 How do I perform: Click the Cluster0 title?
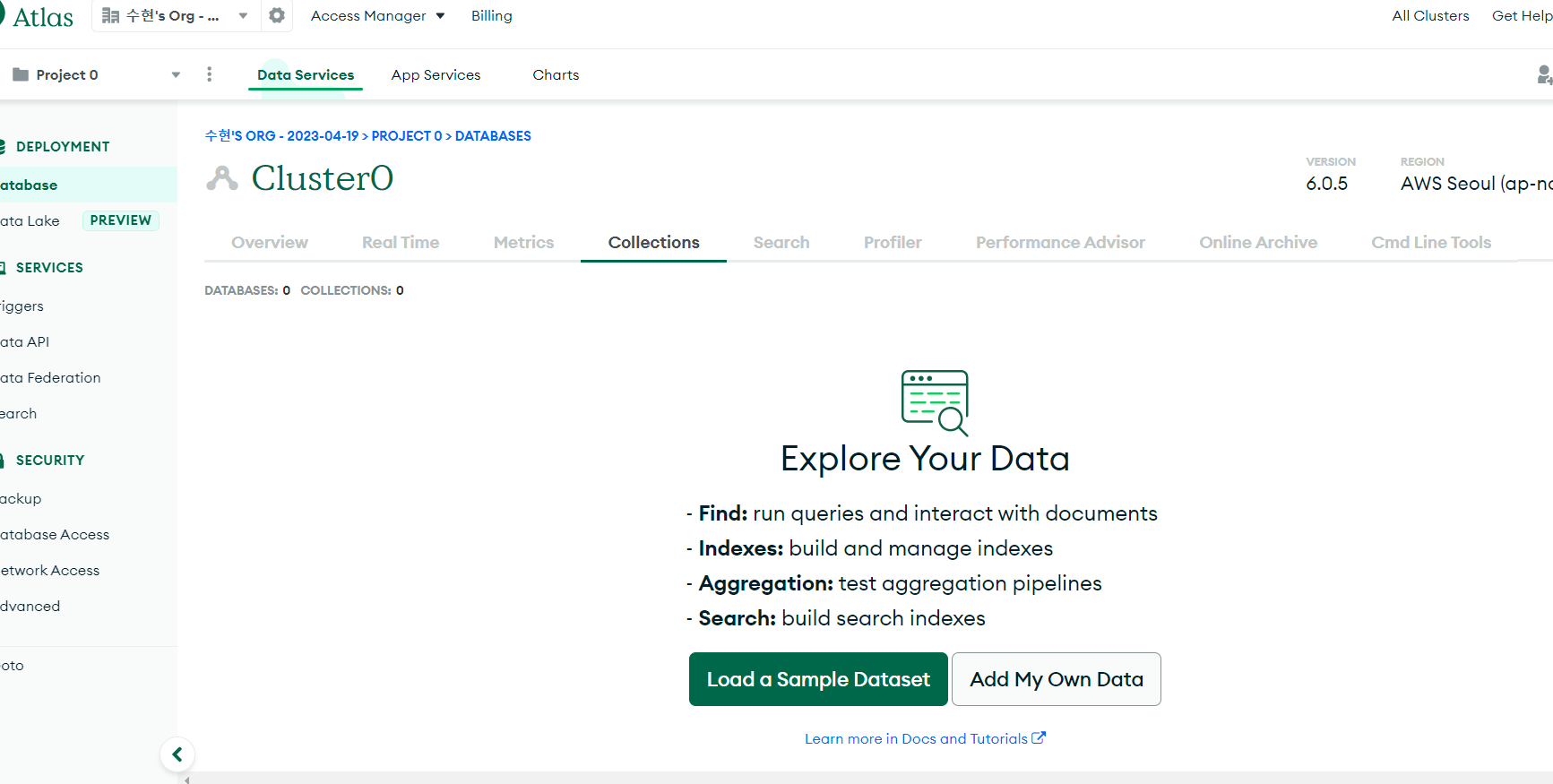322,178
